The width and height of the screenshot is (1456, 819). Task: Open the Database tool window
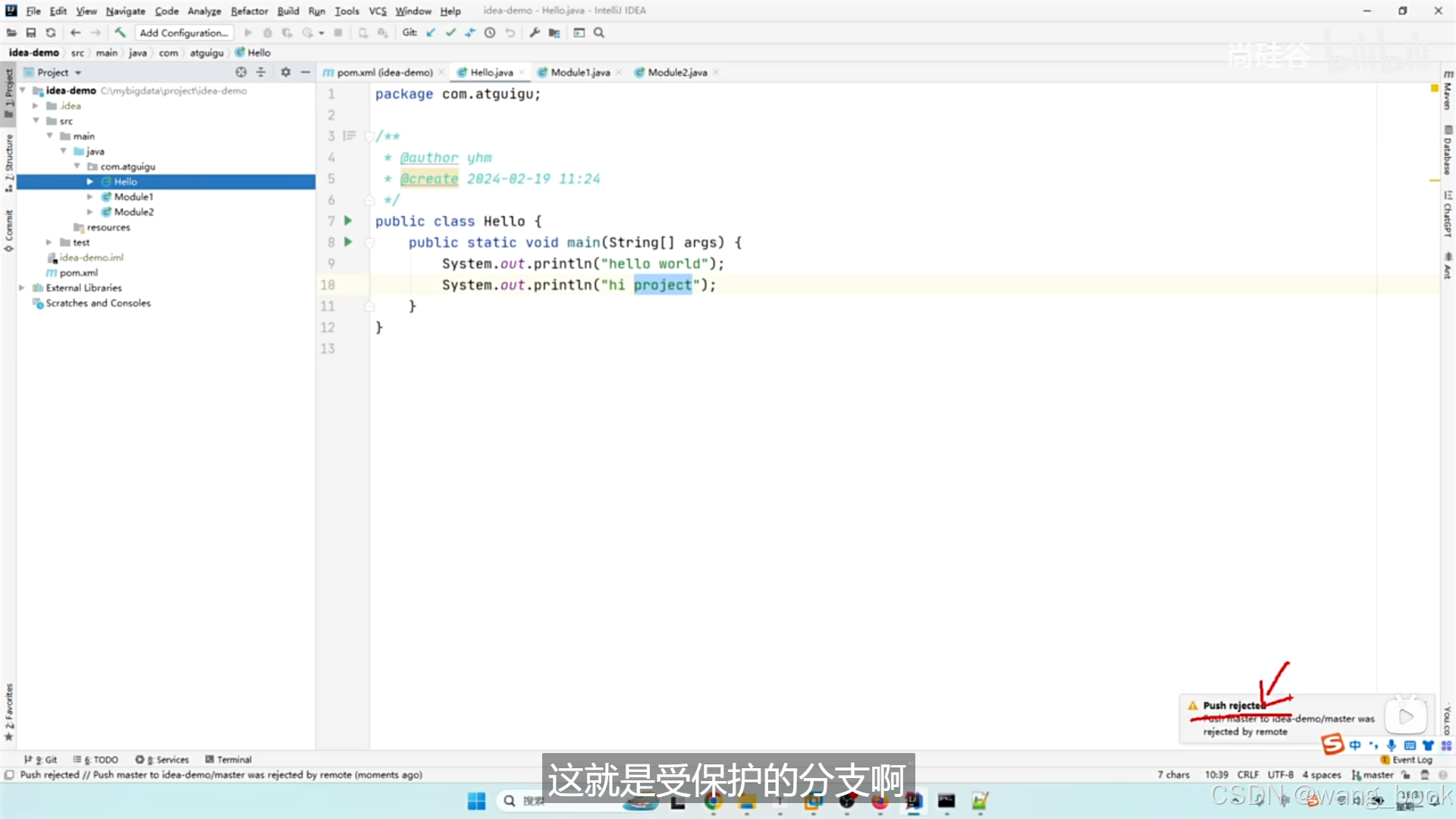coord(1448,150)
